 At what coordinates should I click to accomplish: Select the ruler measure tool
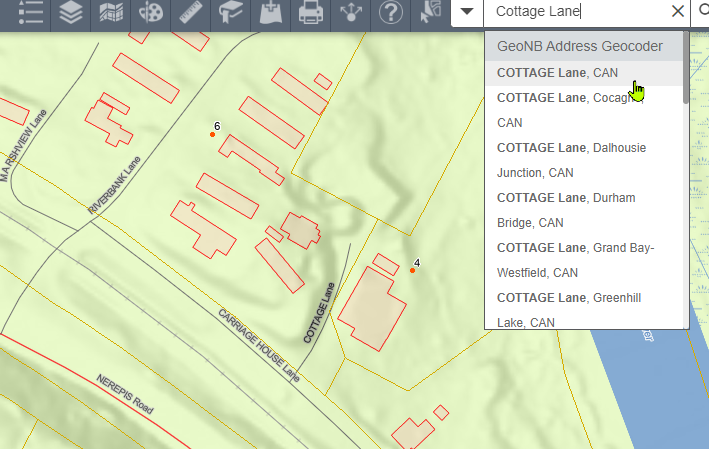click(x=191, y=13)
